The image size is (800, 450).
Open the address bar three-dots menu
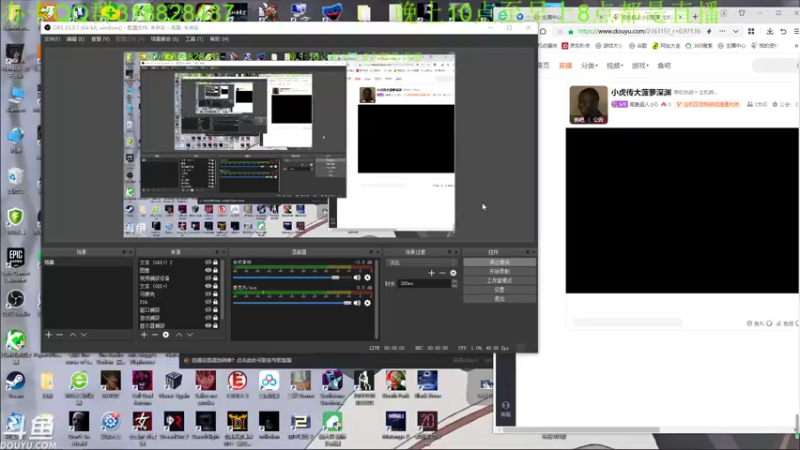coord(722,31)
